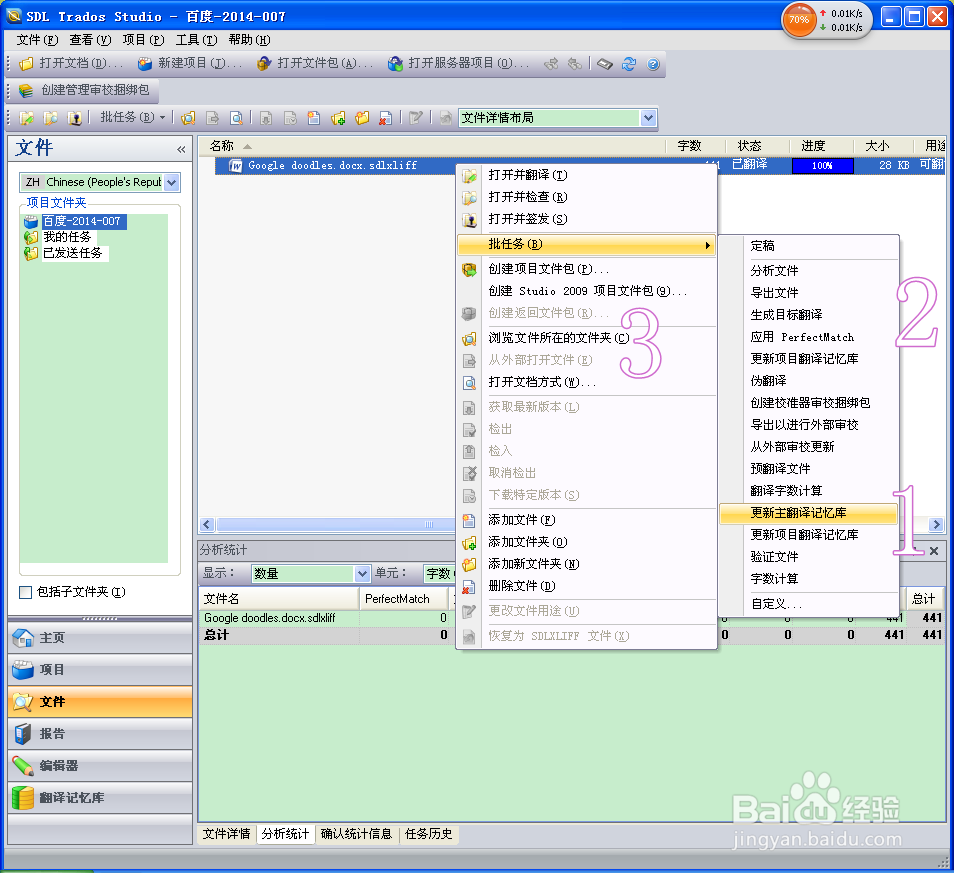Click 更新主翻译记忆库 in the batch submenu
This screenshot has height=873, width=954.
(808, 513)
